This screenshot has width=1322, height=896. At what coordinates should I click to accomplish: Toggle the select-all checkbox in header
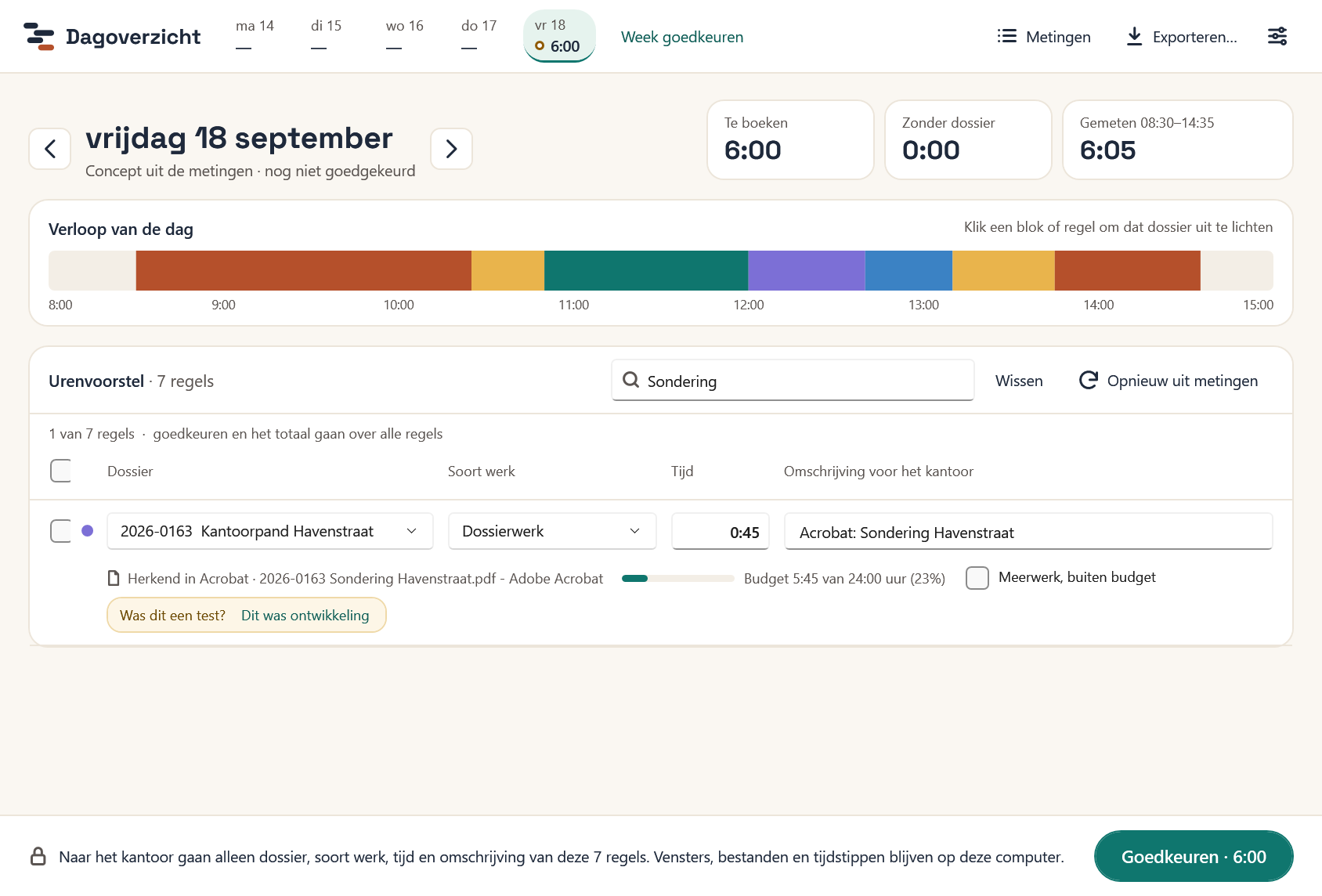click(60, 471)
